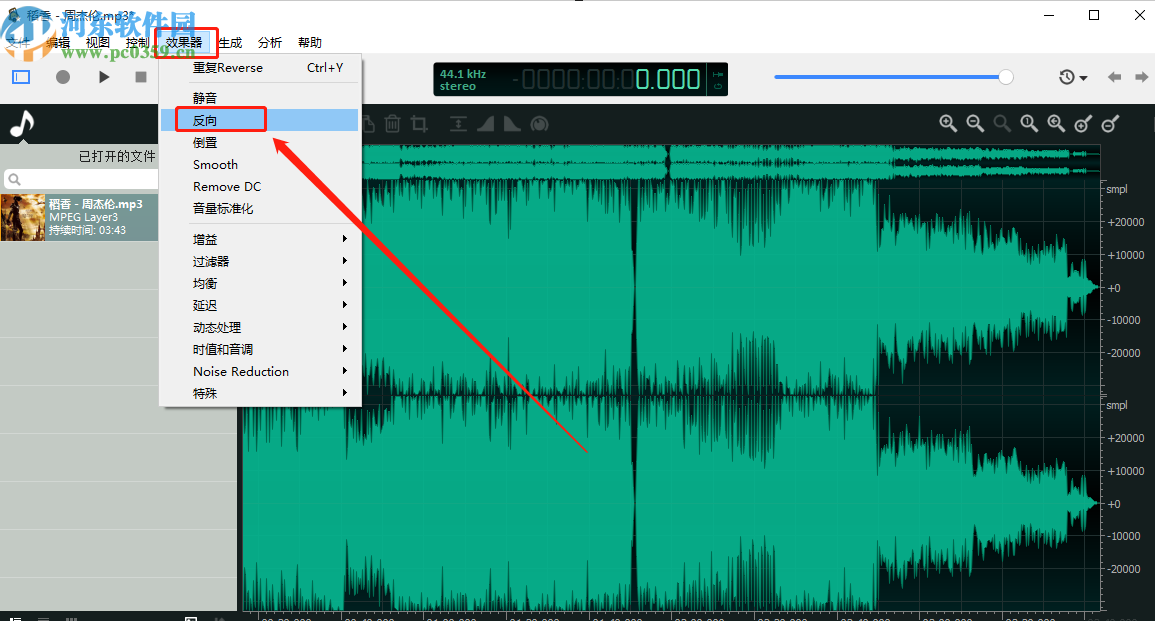The width and height of the screenshot is (1155, 621).
Task: Click the undo left arrow
Action: [x=1114, y=77]
